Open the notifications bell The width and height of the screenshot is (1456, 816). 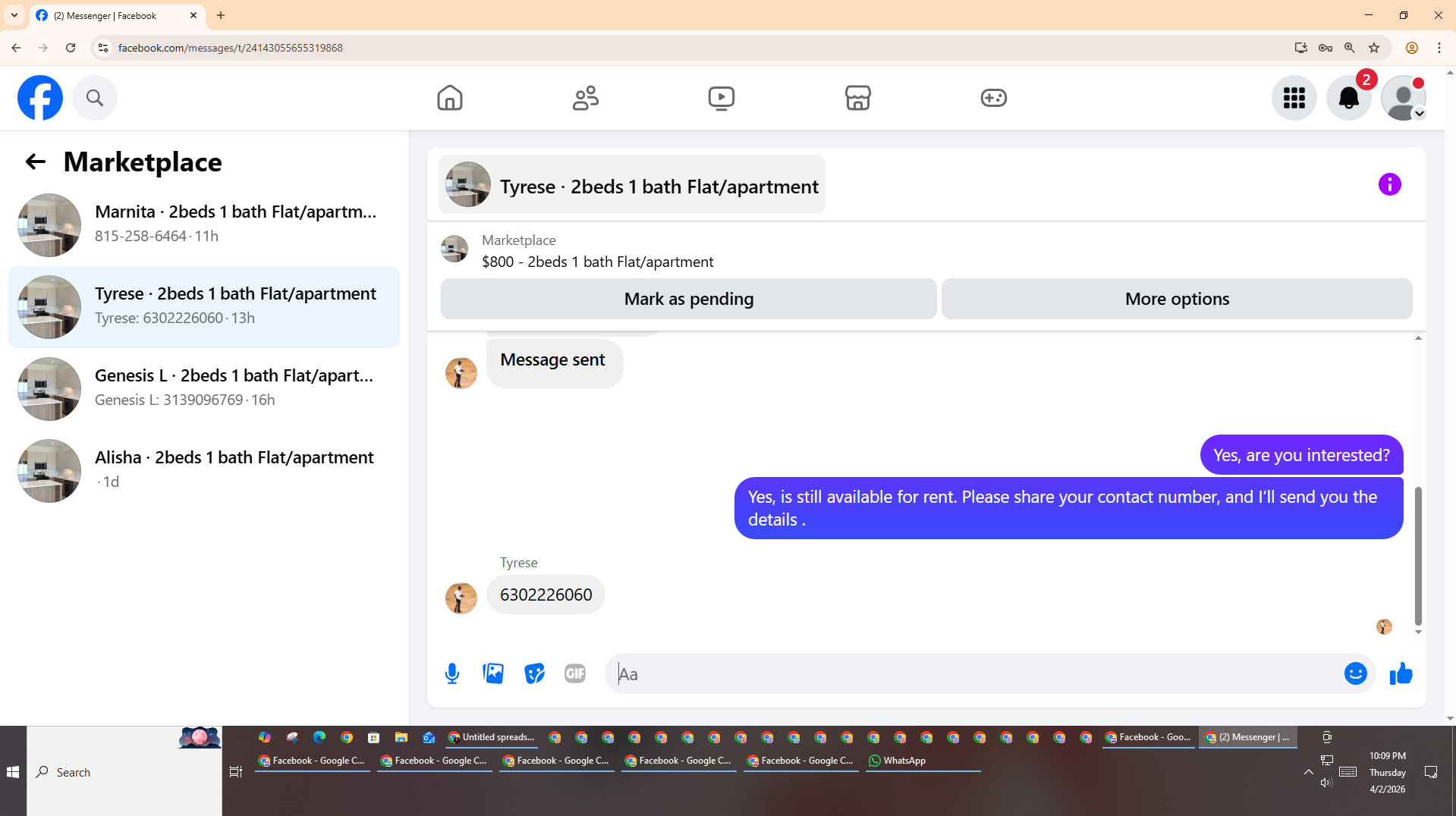(x=1349, y=98)
